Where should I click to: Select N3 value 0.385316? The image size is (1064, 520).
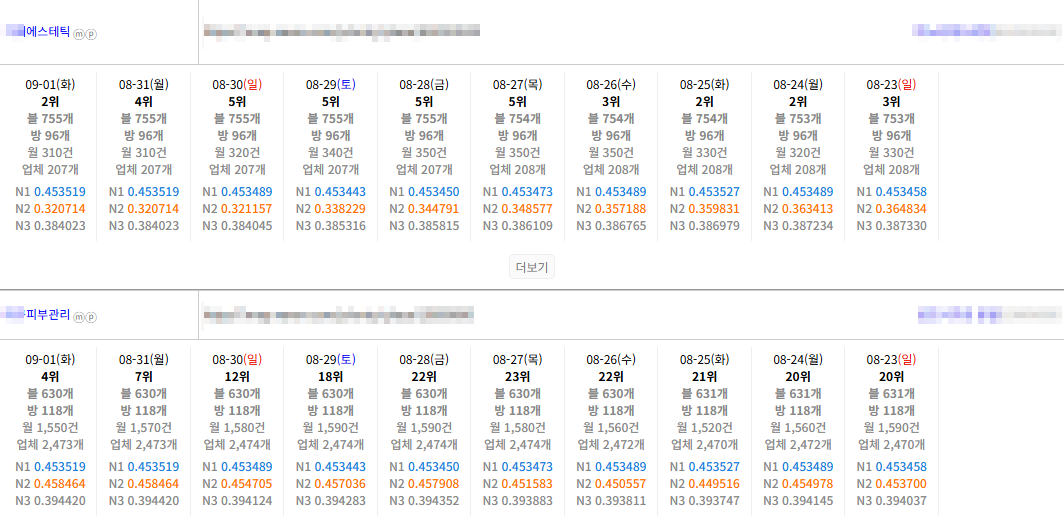[341, 225]
